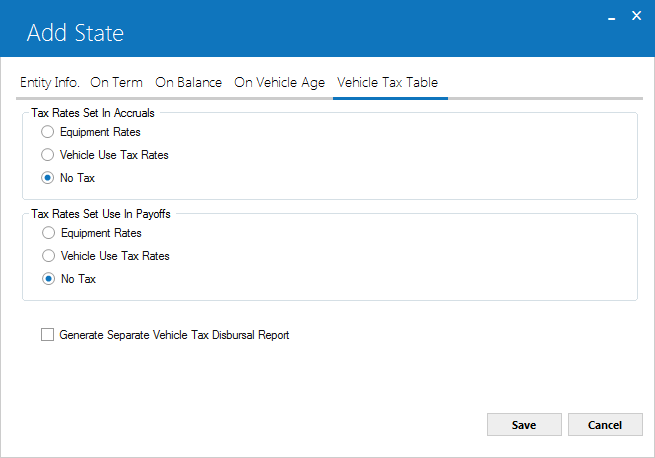Viewport: 655px width, 458px height.
Task: Minimize the Add State dialog
Action: click(x=612, y=17)
